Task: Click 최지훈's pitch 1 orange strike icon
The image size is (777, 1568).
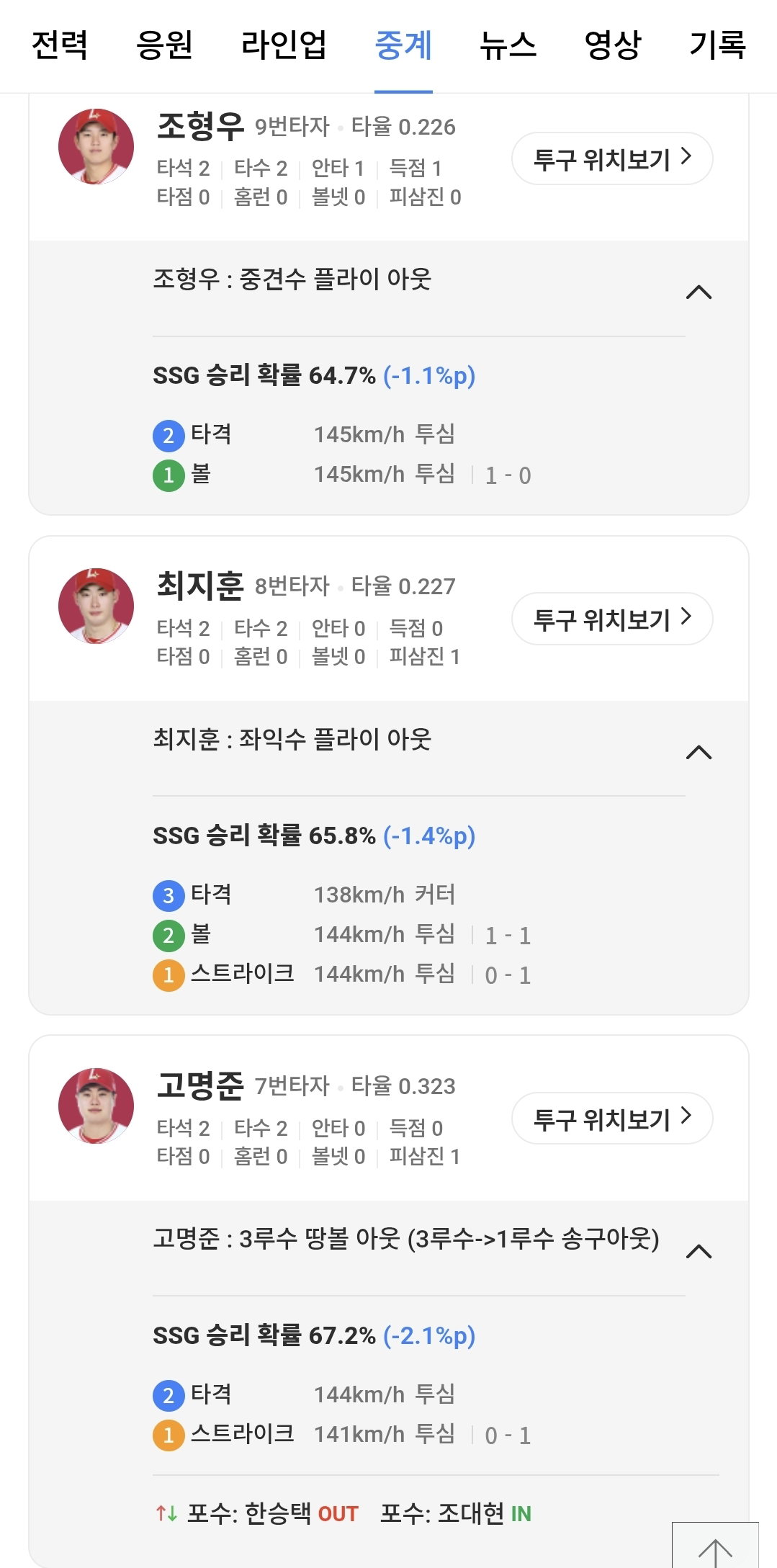Action: [169, 975]
